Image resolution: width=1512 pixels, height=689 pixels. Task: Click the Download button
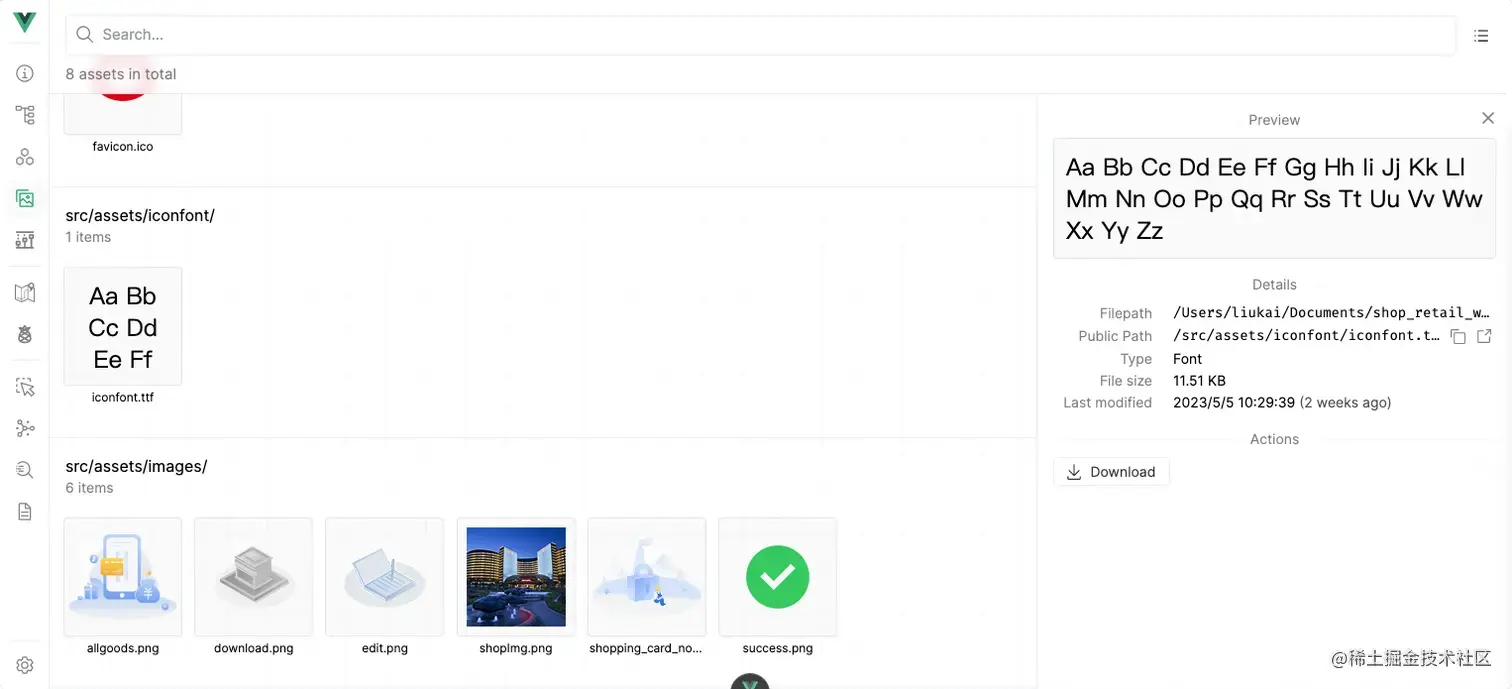[x=1111, y=472]
